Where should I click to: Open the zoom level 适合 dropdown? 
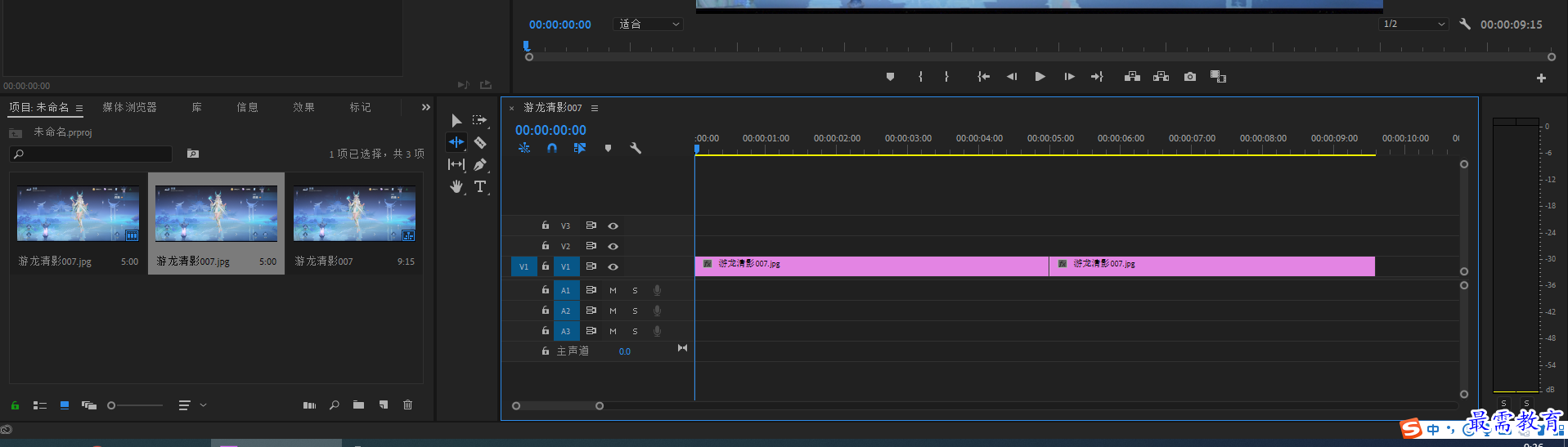(x=648, y=24)
